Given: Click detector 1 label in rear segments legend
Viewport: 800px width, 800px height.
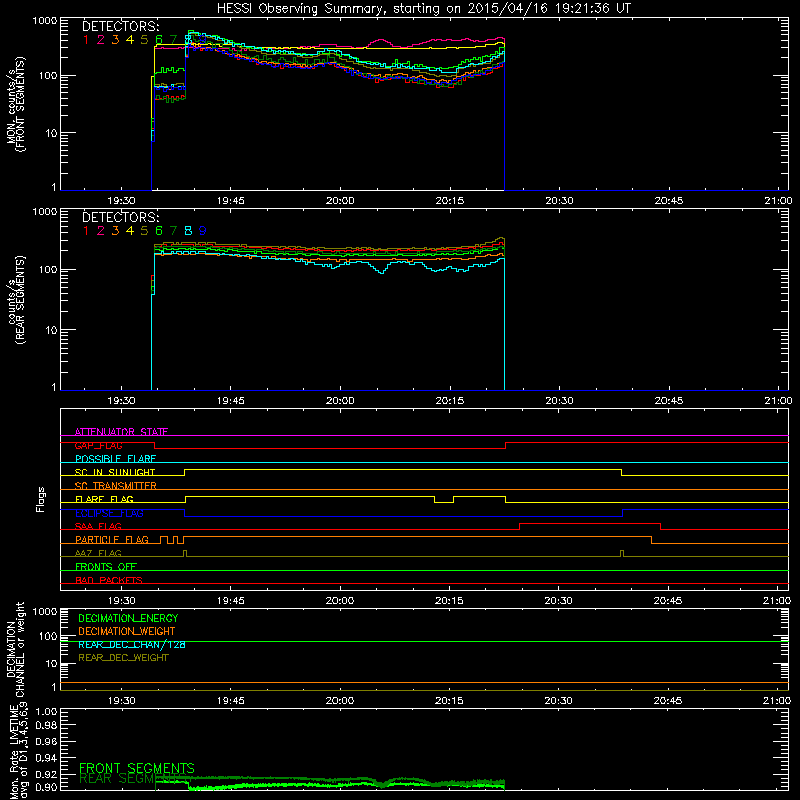Looking at the screenshot, I should tap(86, 231).
